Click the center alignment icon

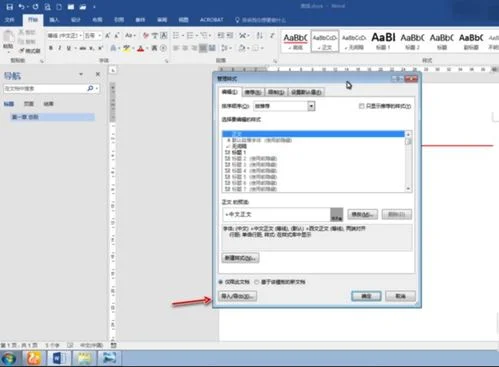[x=185, y=48]
